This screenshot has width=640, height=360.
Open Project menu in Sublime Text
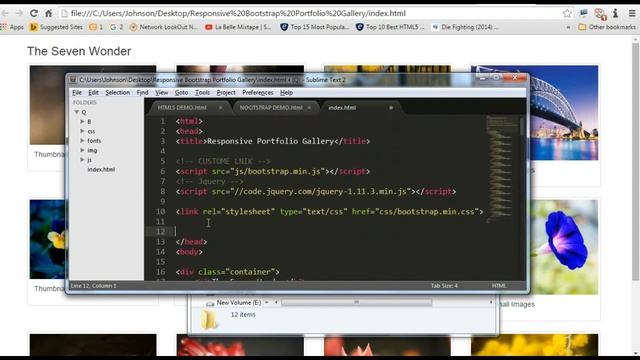[x=226, y=93]
